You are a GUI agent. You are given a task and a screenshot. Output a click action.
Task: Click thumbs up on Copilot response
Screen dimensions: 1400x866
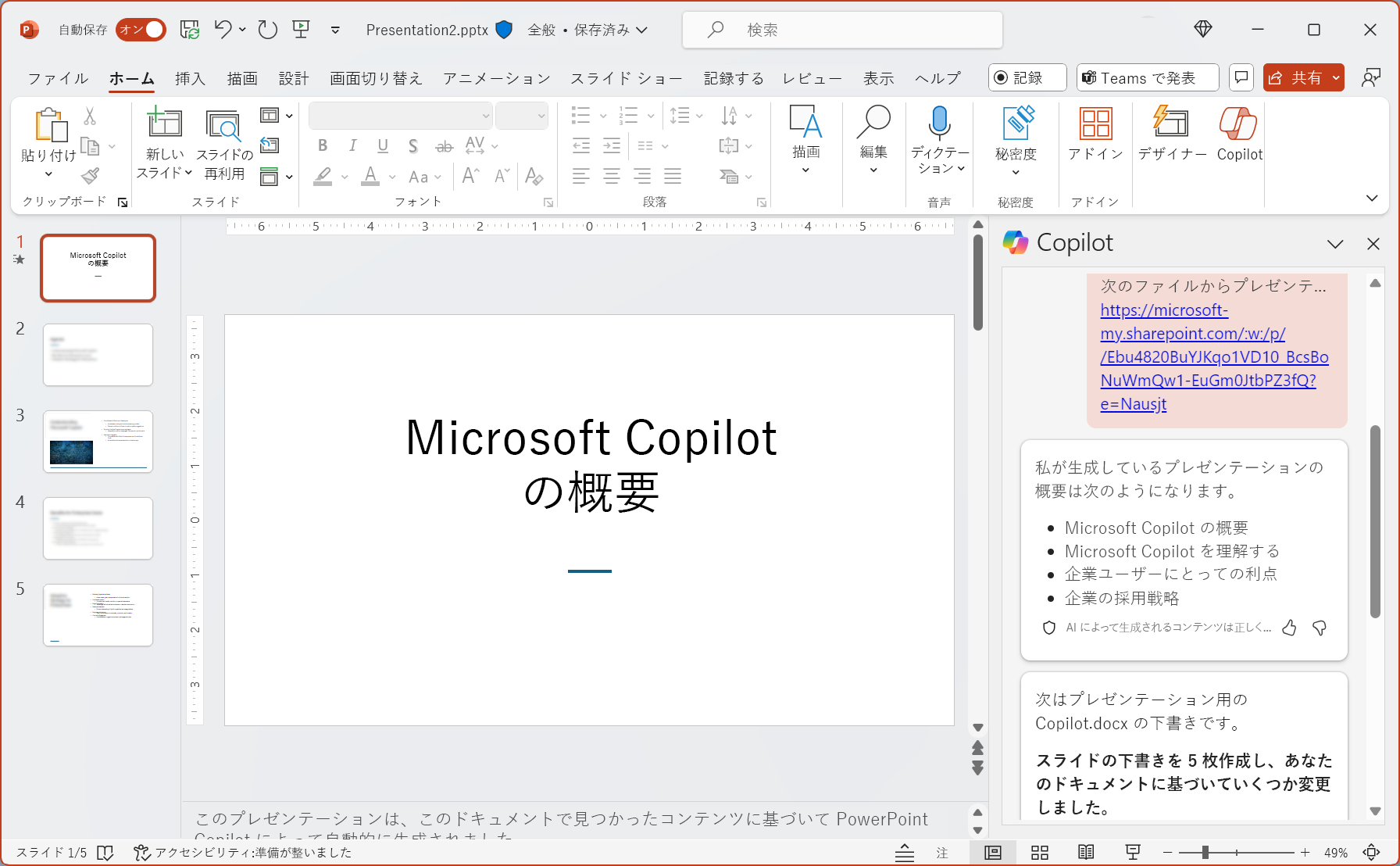click(1289, 628)
